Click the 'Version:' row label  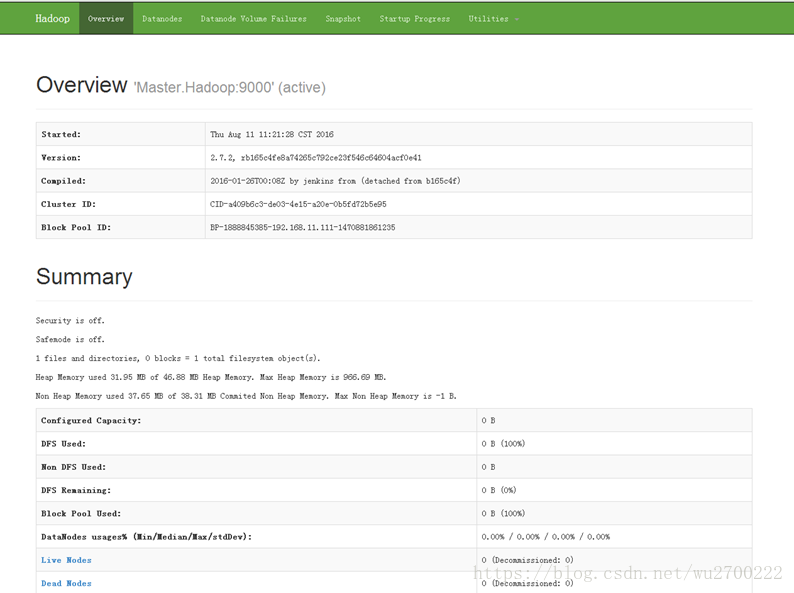click(61, 157)
